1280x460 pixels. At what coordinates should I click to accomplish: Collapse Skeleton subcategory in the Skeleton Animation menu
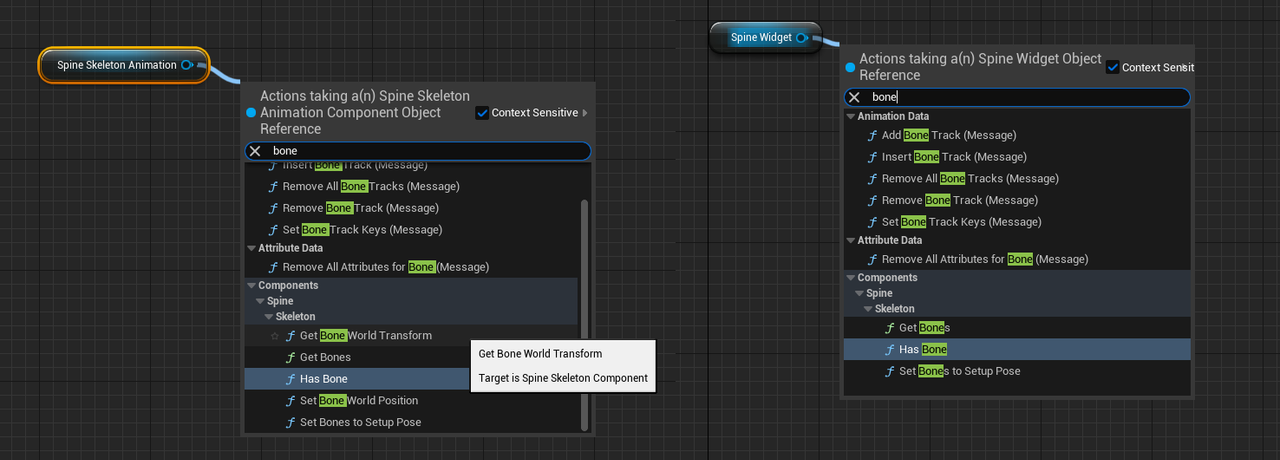pos(268,317)
